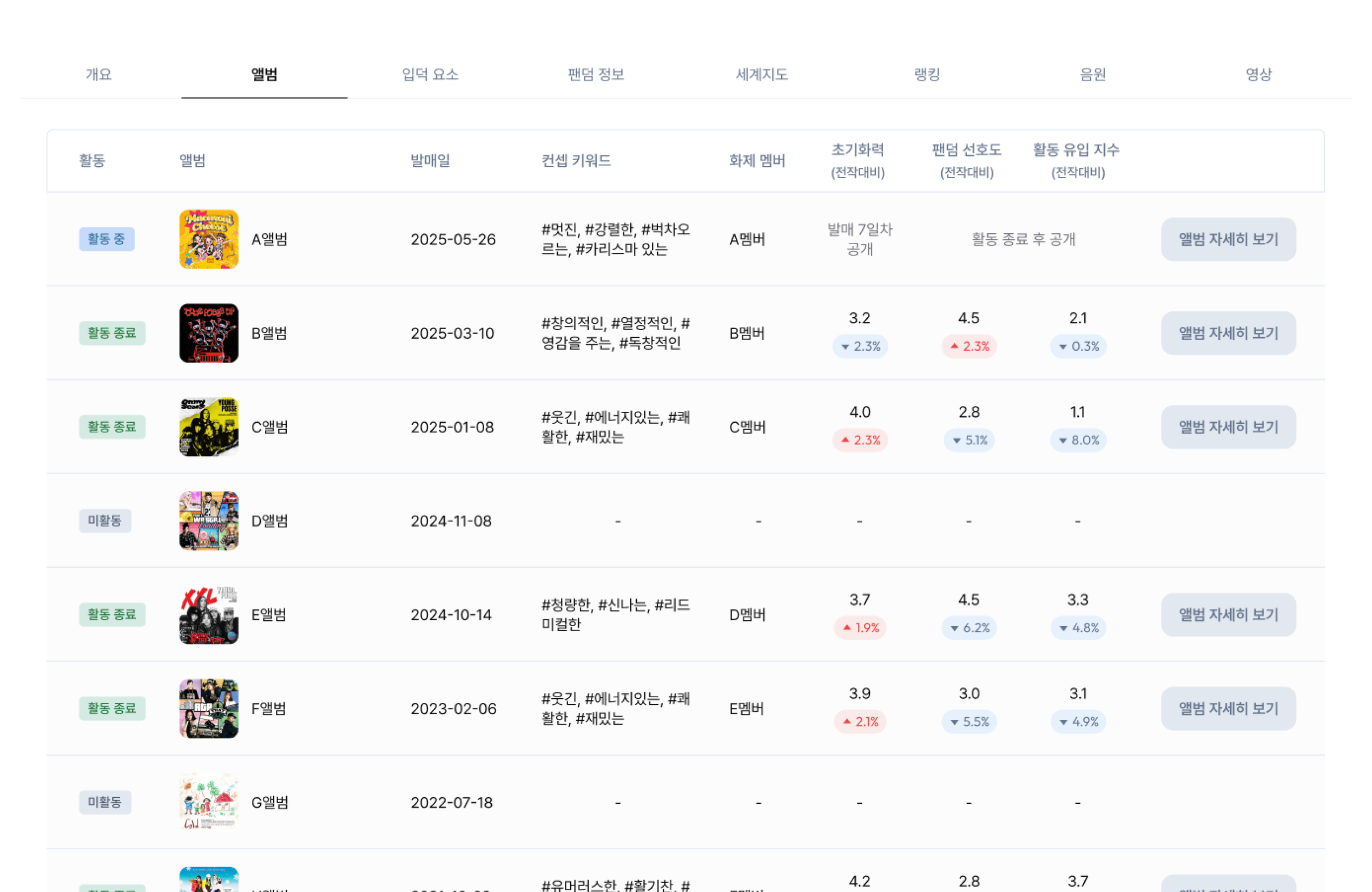Select the B멤버 topic member text
Screen dimensions: 1372x892
tap(747, 333)
